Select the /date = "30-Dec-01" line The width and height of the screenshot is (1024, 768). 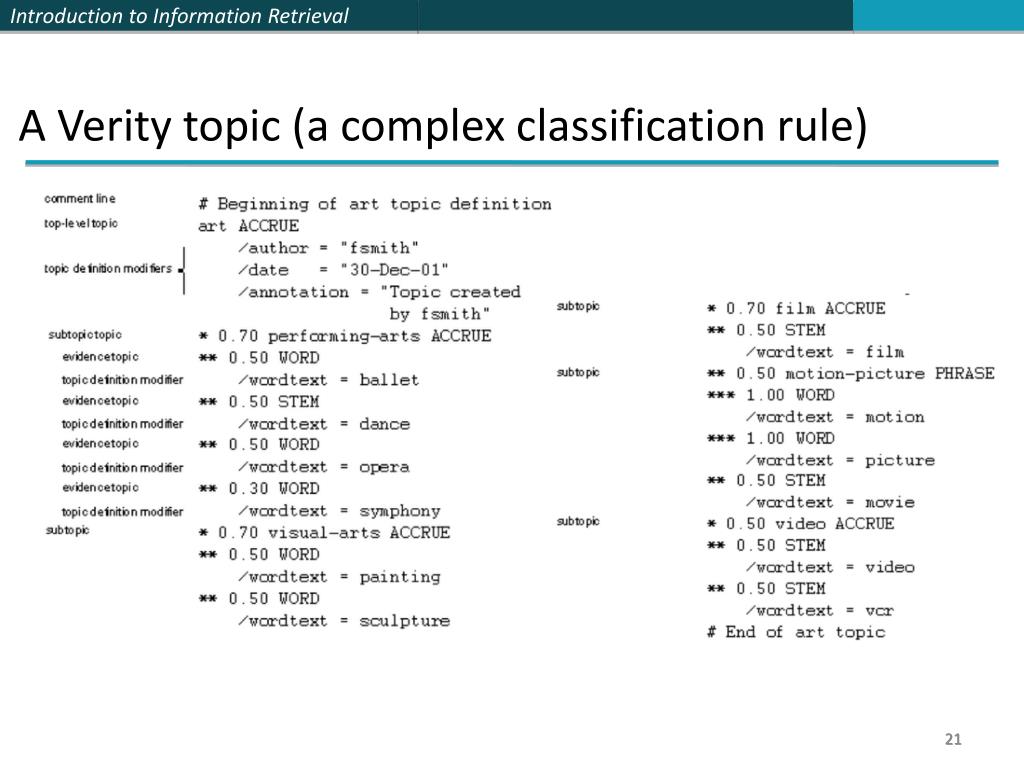[344, 270]
